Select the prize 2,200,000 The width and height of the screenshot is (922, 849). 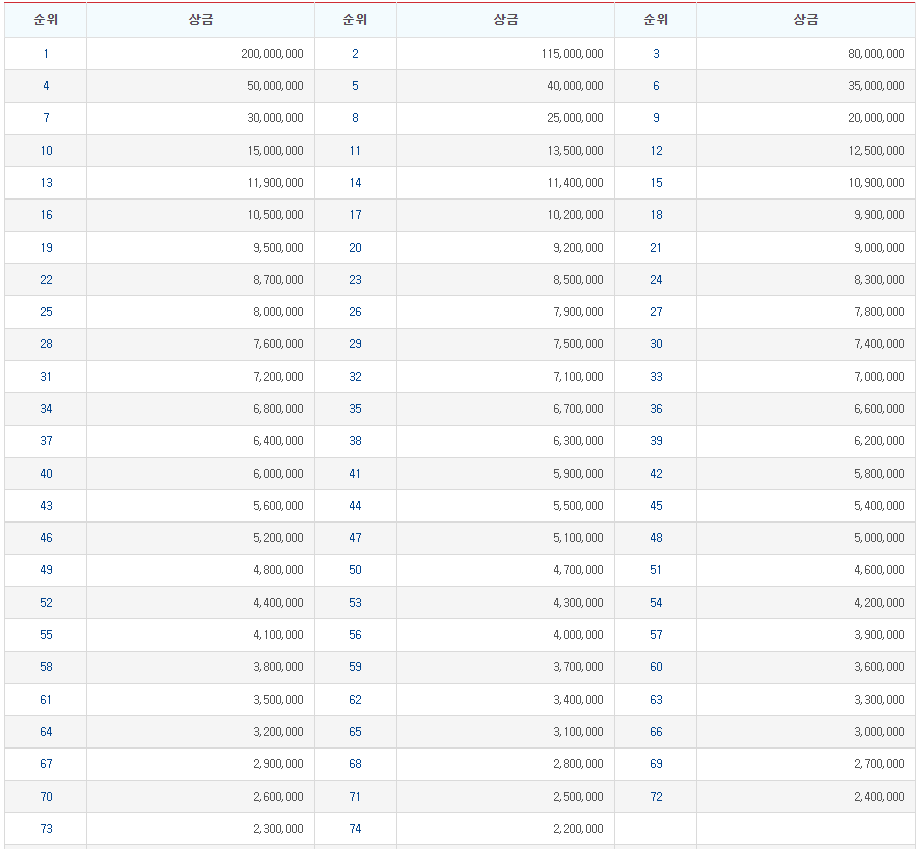click(578, 828)
